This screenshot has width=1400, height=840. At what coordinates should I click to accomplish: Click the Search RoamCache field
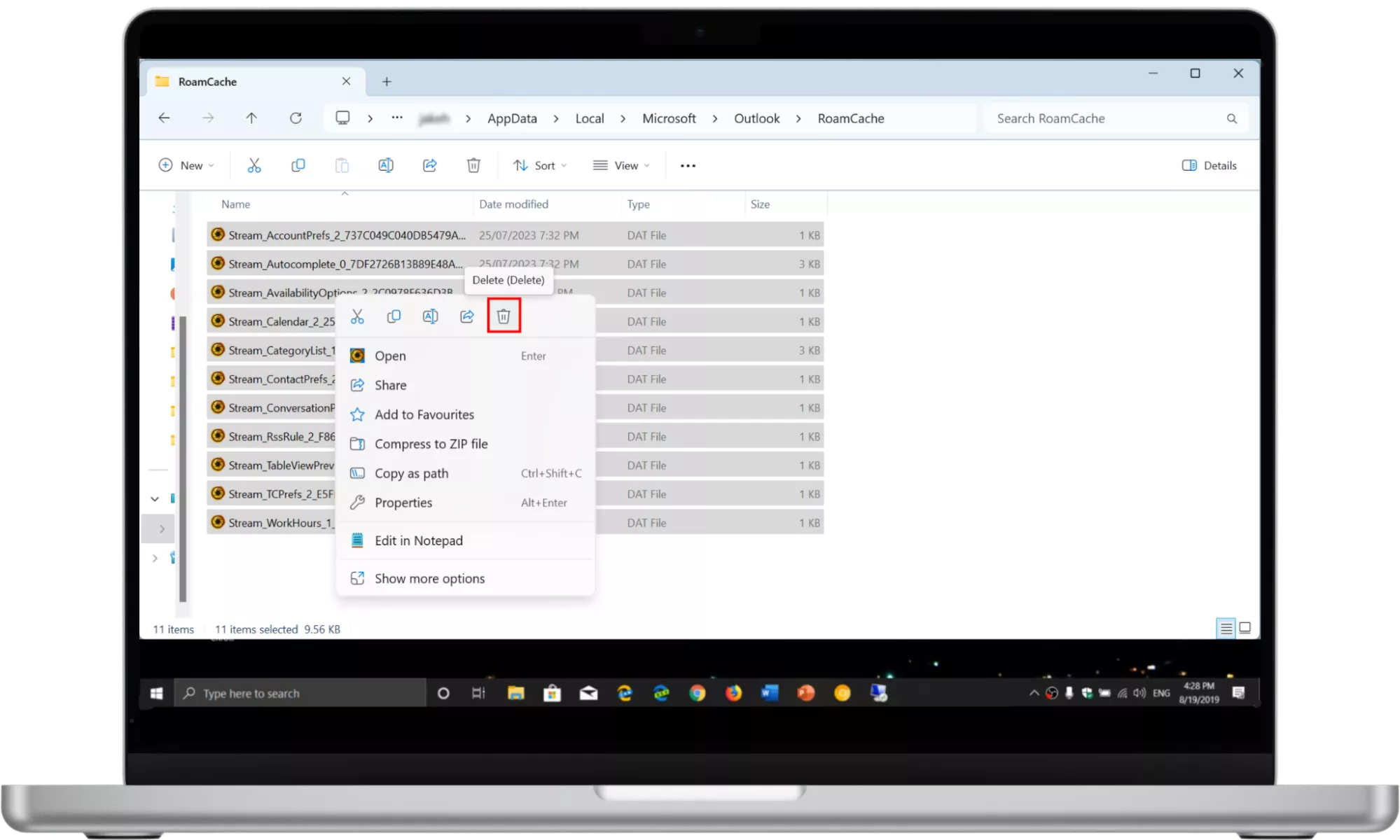click(1107, 118)
